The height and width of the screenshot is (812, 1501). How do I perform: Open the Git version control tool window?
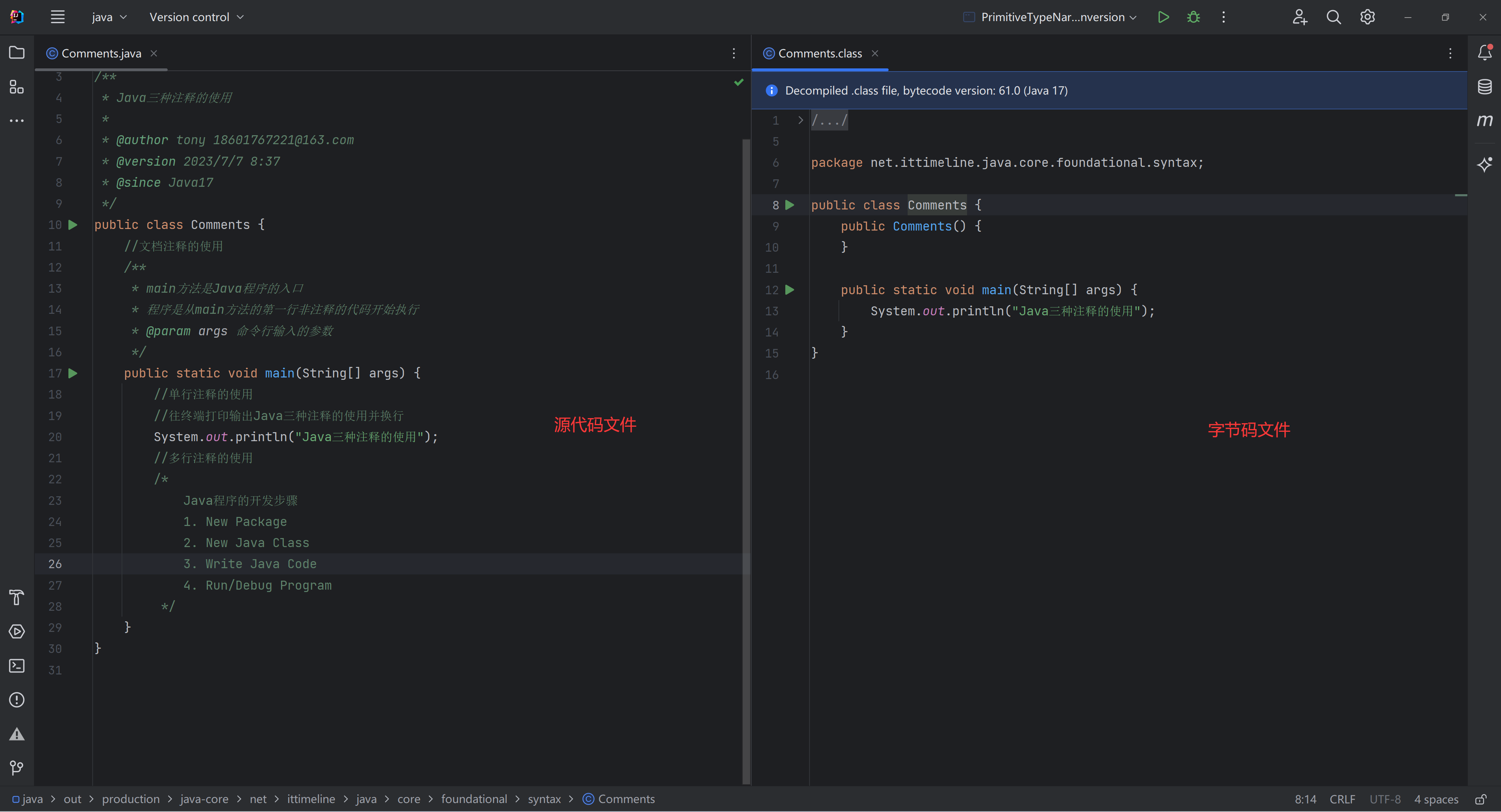click(x=17, y=768)
